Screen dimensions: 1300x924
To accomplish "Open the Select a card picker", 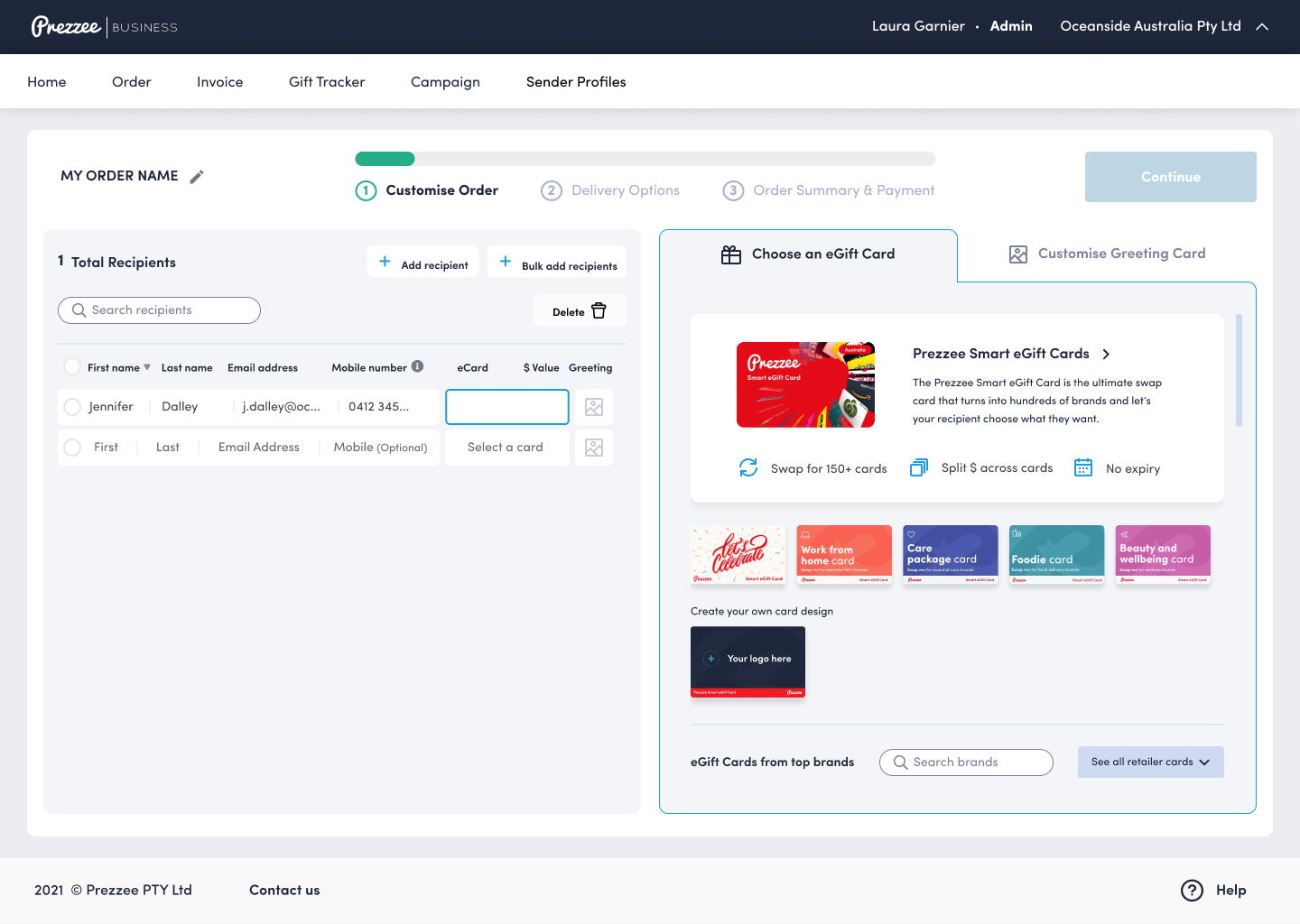I will coord(506,448).
